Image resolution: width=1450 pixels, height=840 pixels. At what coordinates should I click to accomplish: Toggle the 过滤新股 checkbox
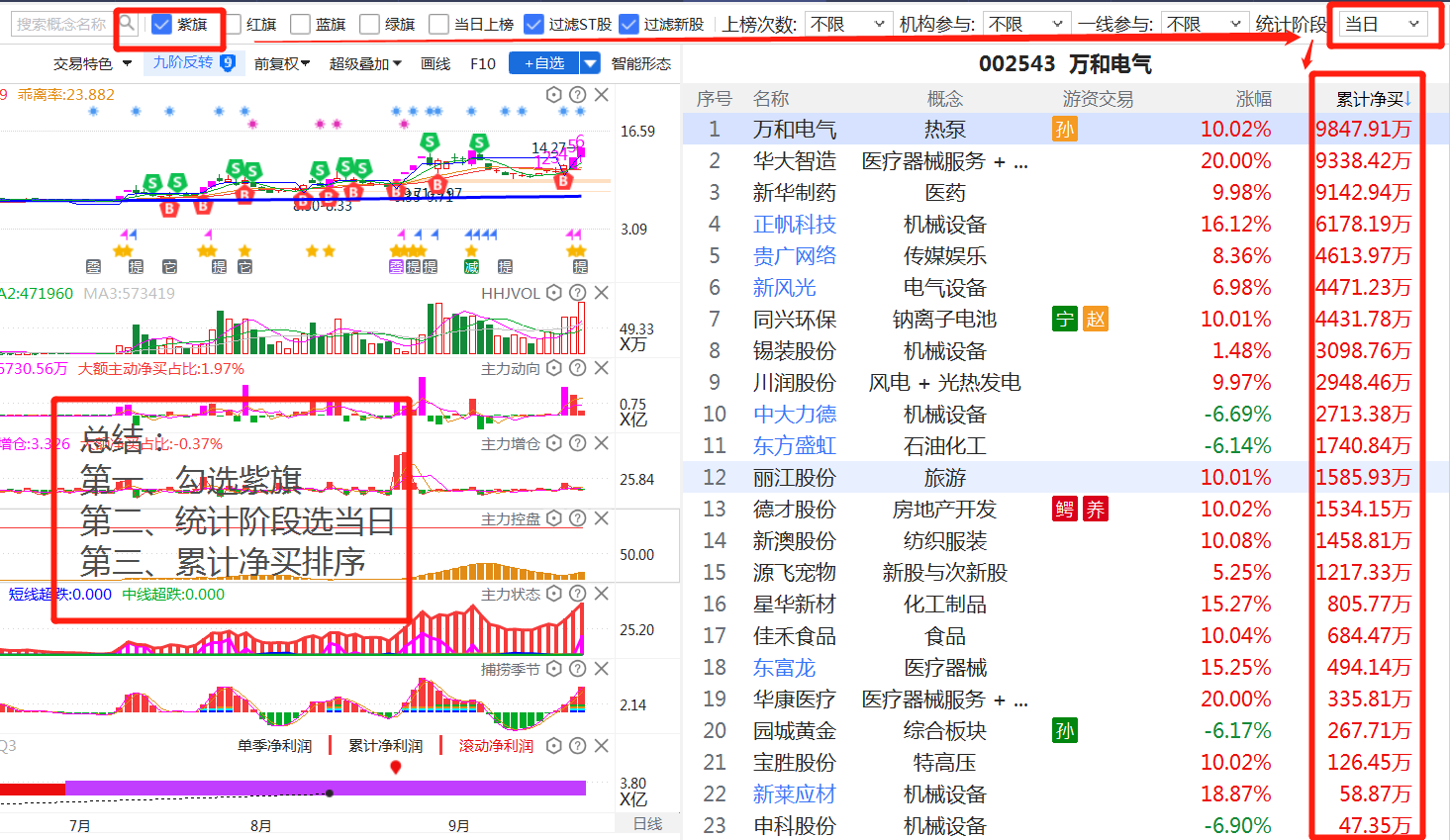[x=629, y=24]
